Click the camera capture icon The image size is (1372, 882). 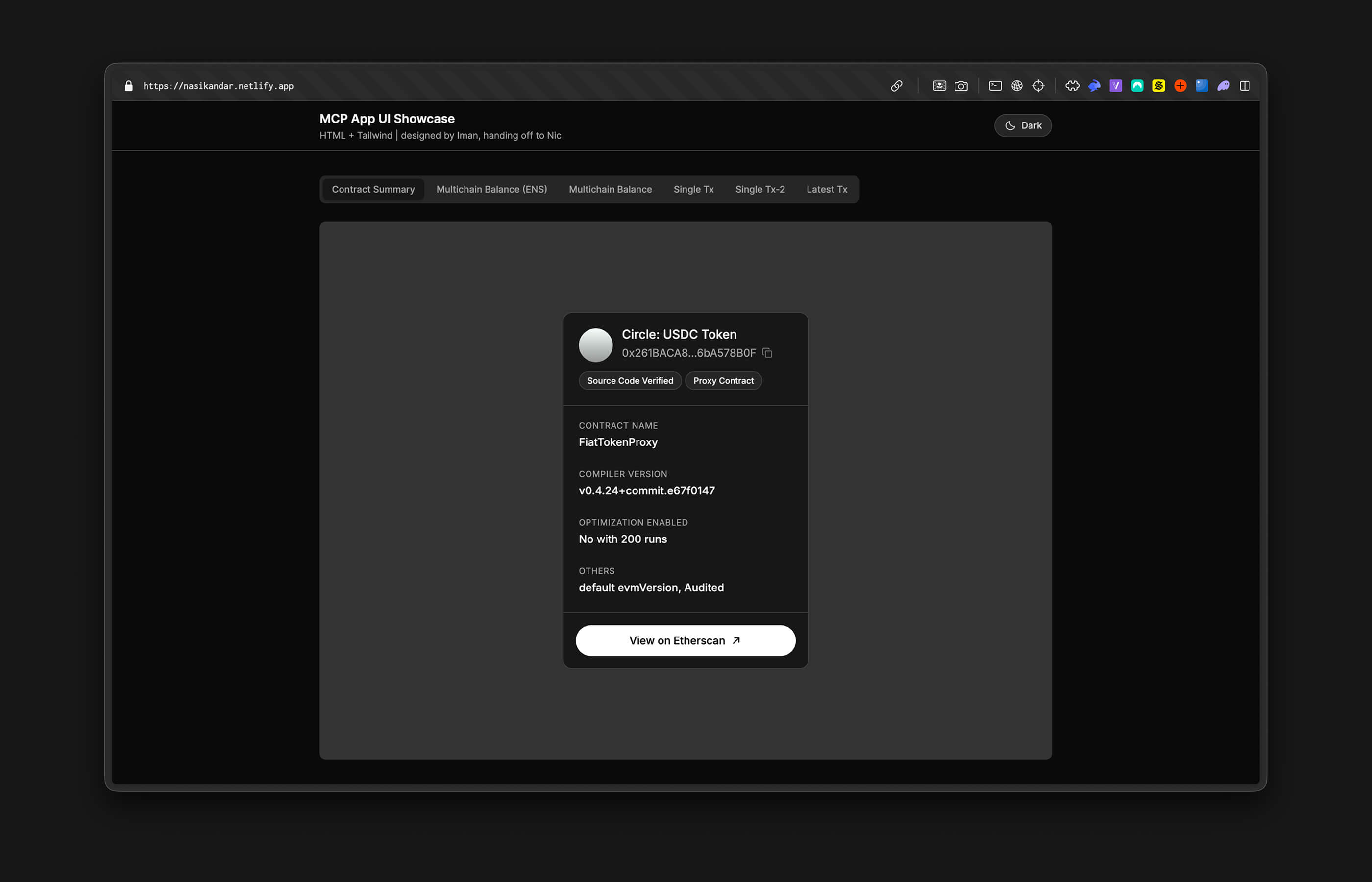pyautogui.click(x=961, y=86)
